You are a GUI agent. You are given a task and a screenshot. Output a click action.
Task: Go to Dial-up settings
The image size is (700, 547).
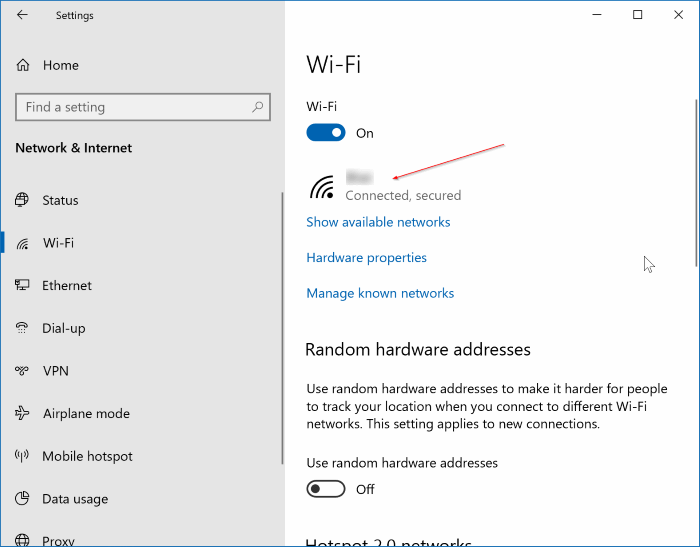click(x=64, y=328)
